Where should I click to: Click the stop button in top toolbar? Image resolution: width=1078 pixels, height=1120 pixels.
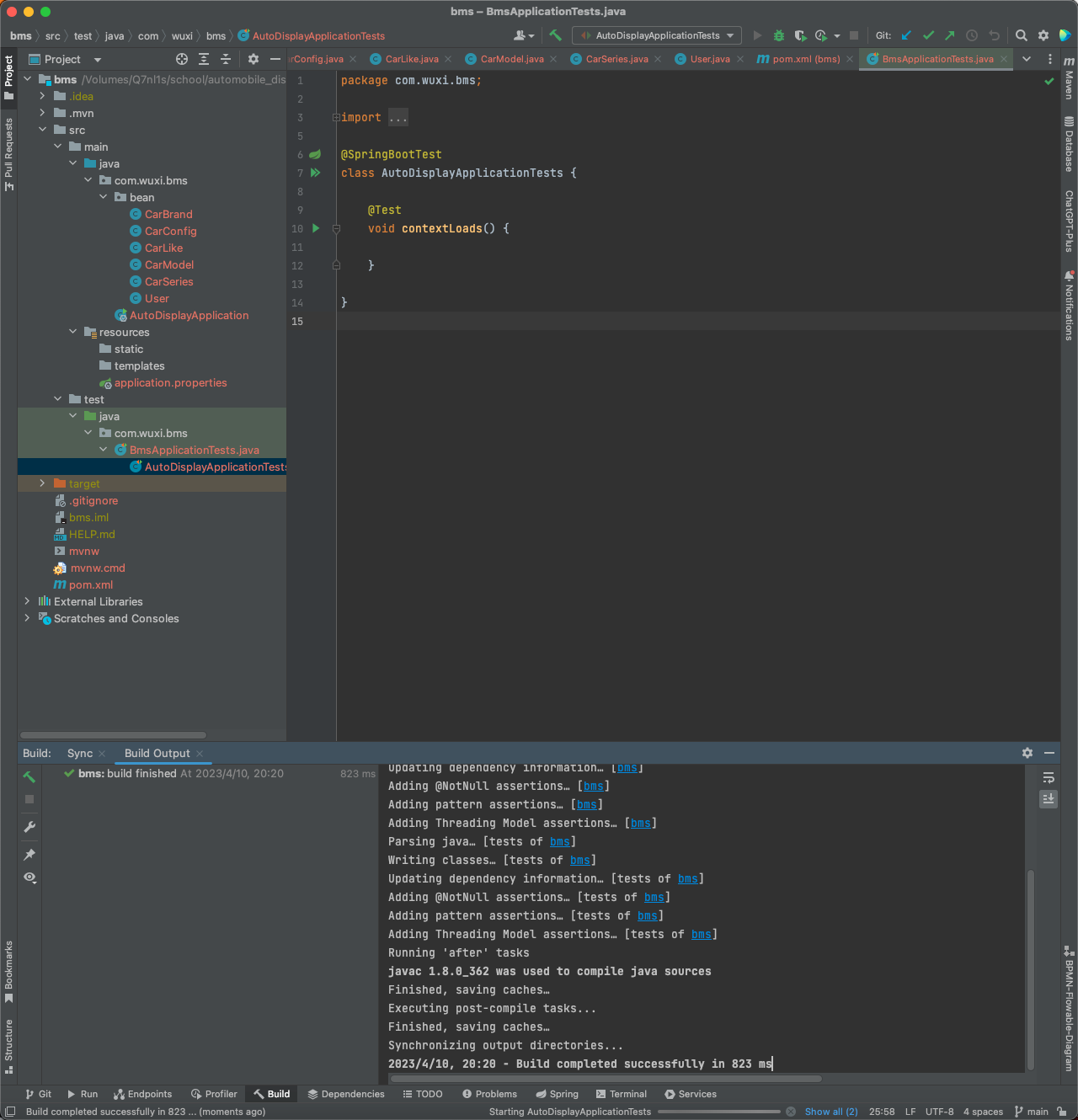[854, 35]
